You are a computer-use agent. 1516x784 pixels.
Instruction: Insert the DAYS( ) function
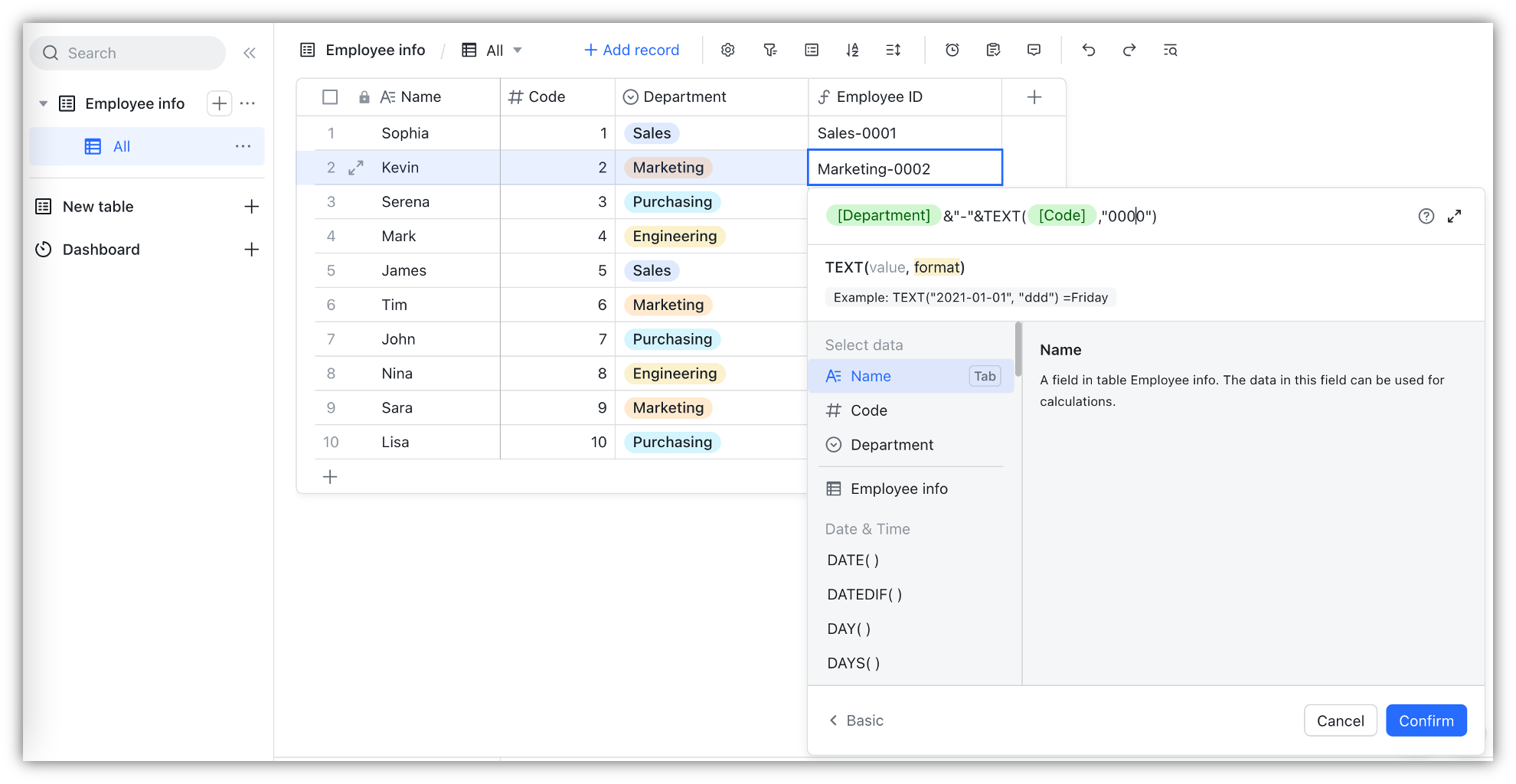(854, 664)
